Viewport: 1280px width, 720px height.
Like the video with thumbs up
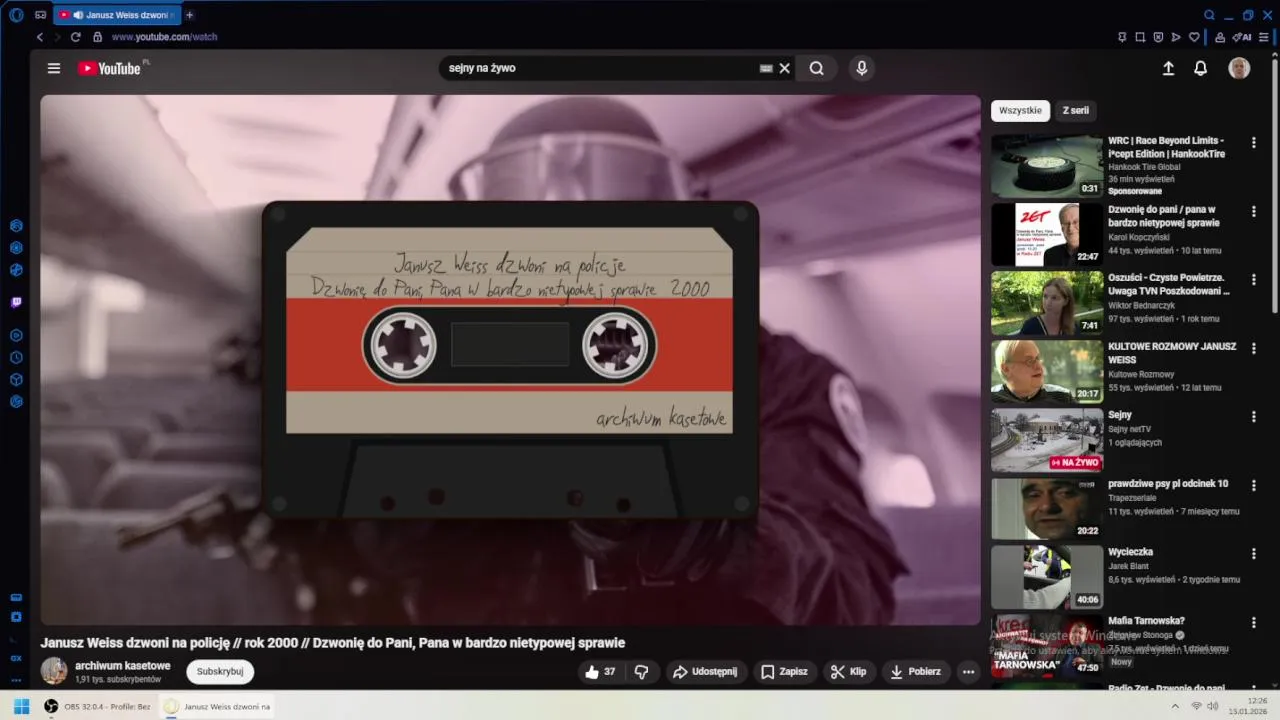[601, 671]
